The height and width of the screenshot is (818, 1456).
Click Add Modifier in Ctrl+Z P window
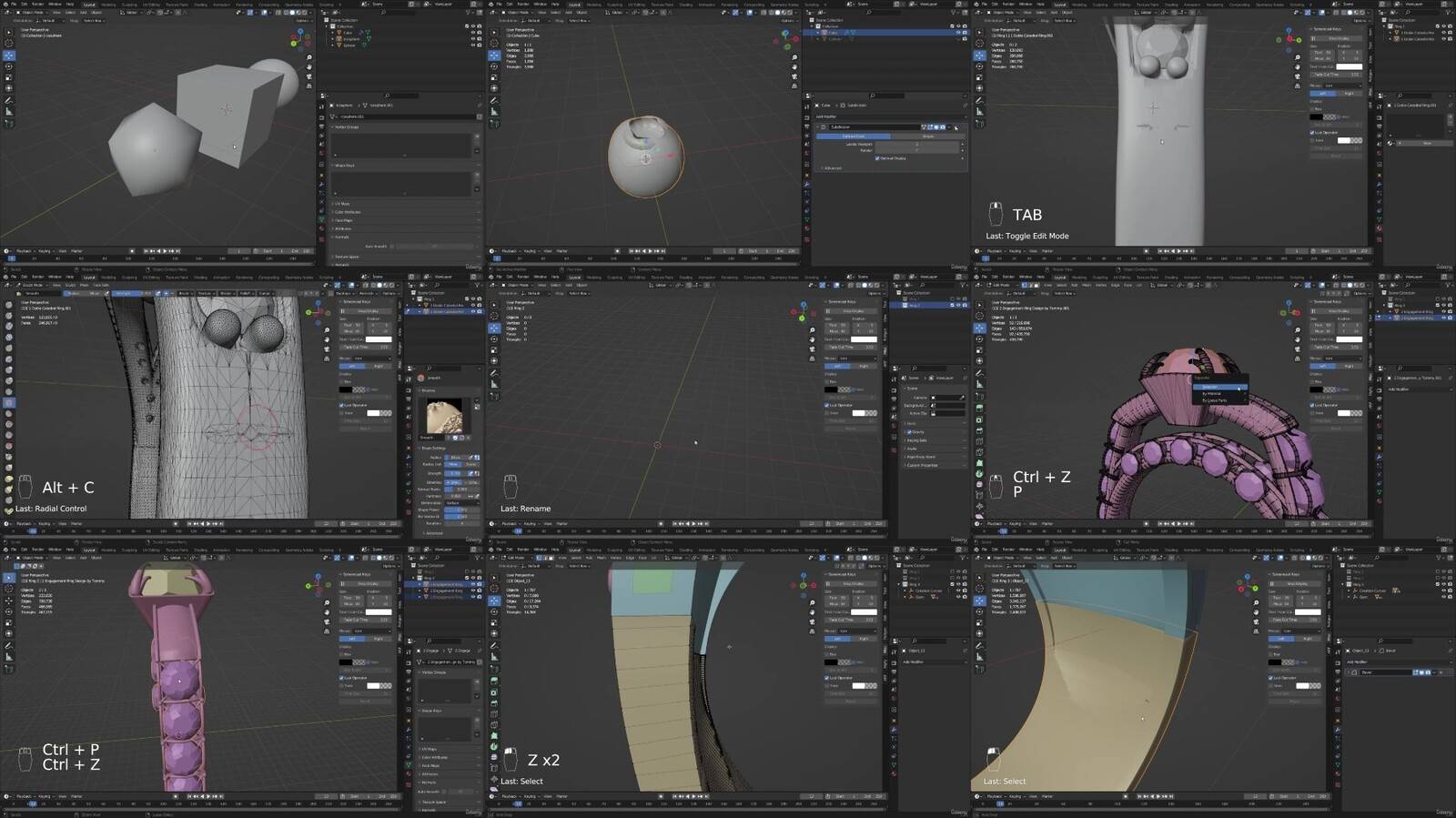[x=1420, y=389]
